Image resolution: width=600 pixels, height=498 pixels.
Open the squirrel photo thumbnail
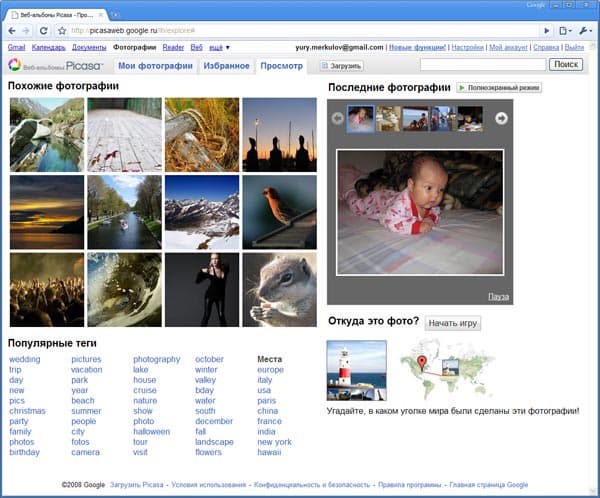[x=280, y=290]
